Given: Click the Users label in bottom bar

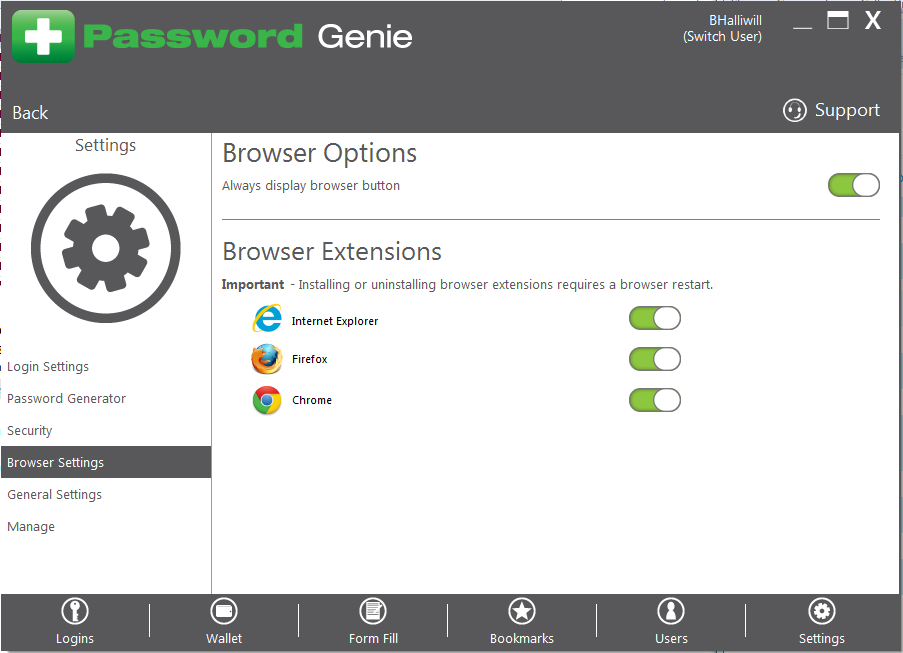Looking at the screenshot, I should (x=671, y=639).
